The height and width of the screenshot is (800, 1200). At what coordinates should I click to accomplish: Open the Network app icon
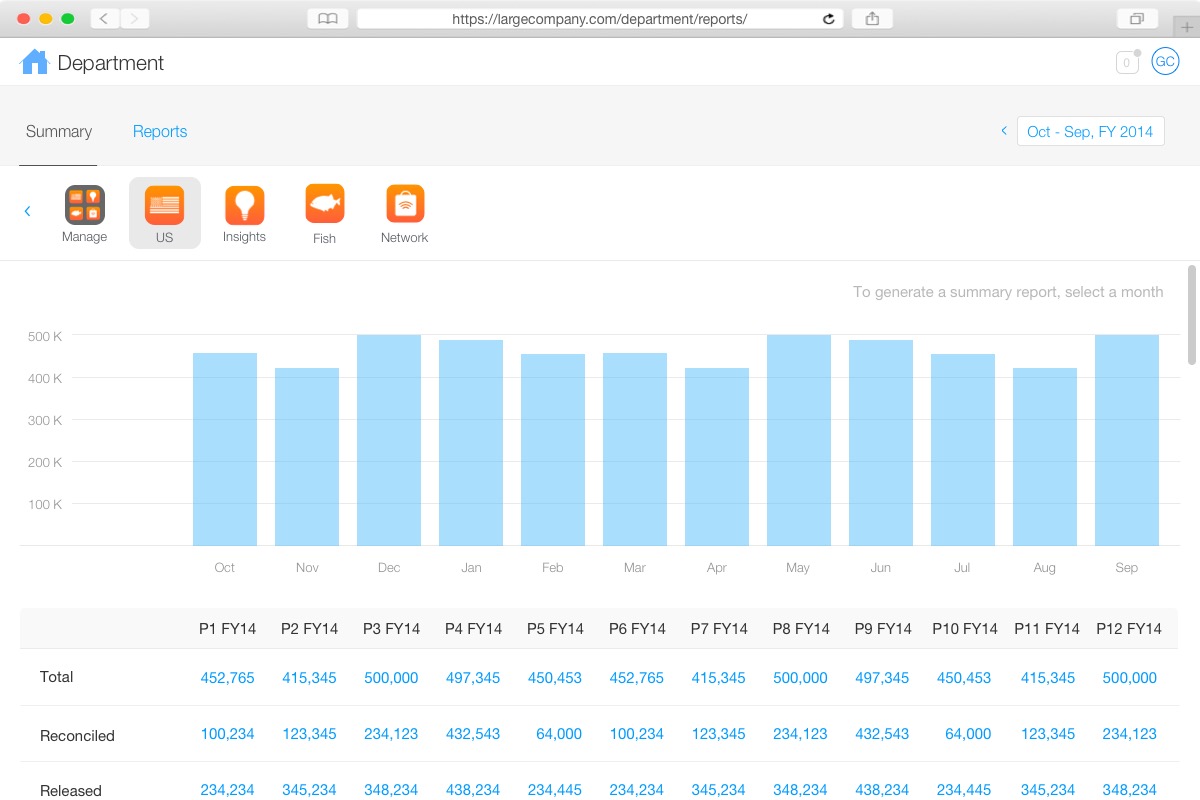(405, 204)
